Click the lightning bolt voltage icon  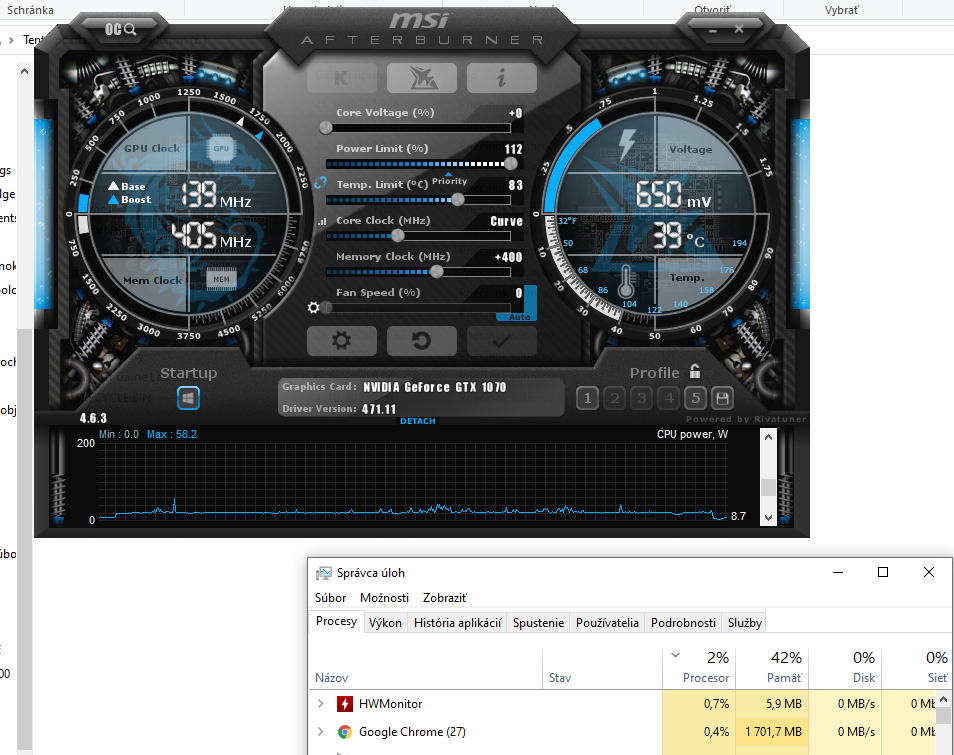(x=626, y=144)
